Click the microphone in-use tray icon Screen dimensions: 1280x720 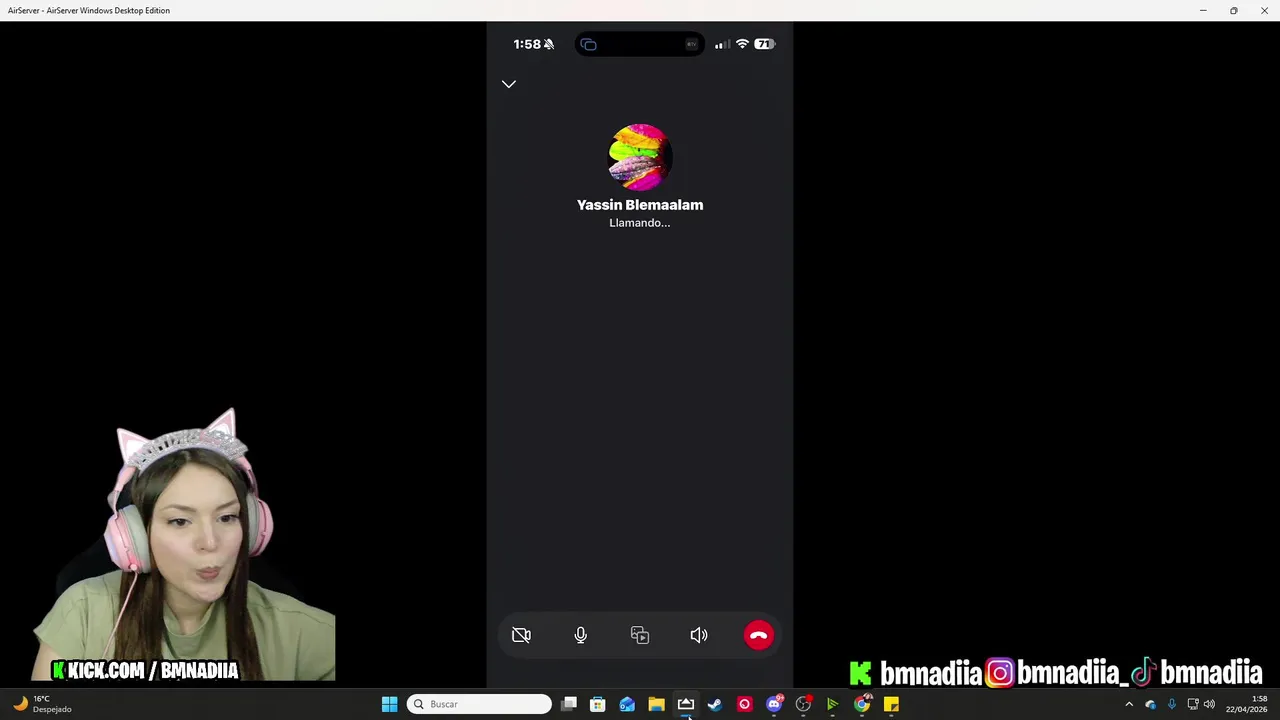coord(1171,704)
